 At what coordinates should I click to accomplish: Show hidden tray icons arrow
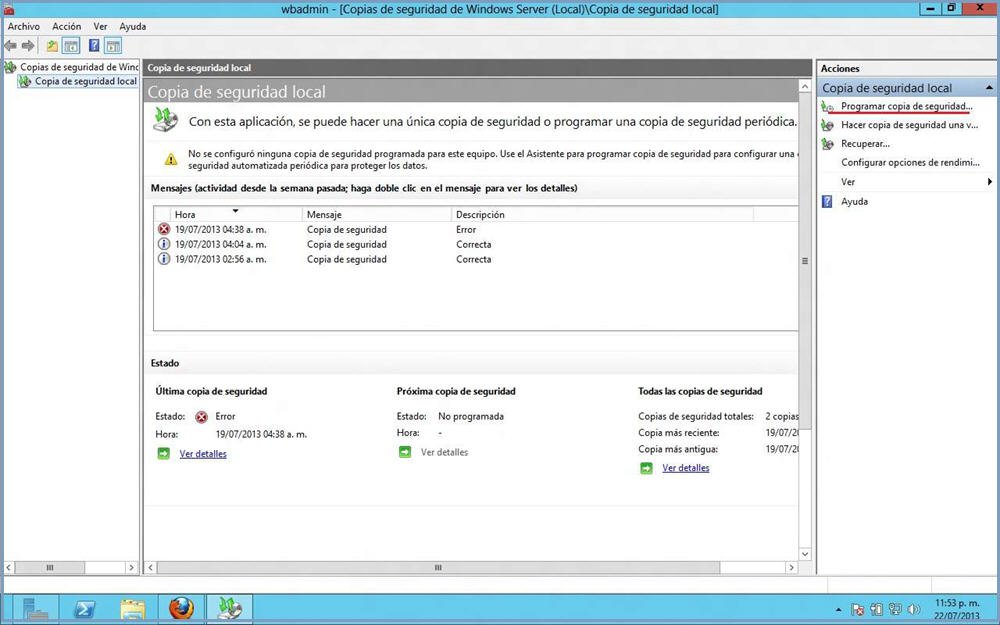point(838,610)
